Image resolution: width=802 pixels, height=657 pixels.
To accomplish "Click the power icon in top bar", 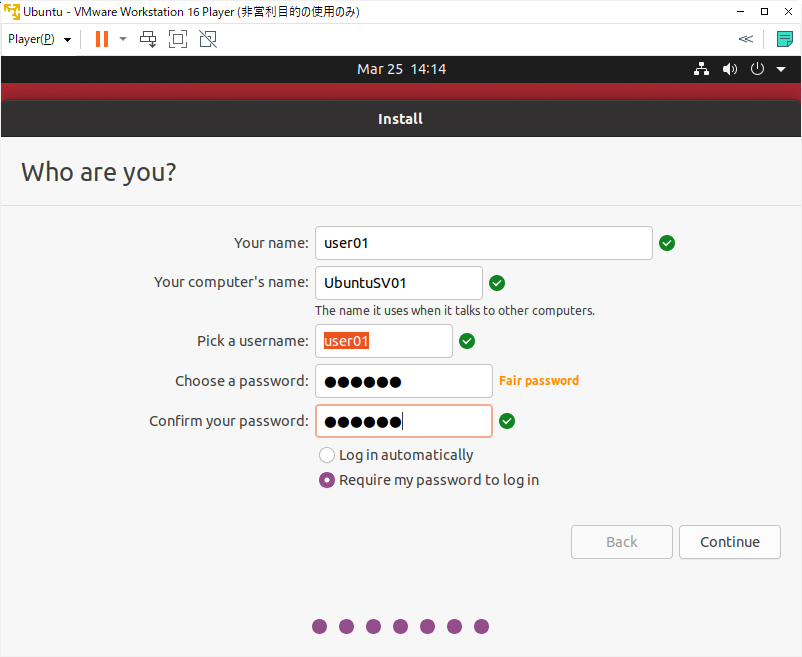I will (x=757, y=69).
